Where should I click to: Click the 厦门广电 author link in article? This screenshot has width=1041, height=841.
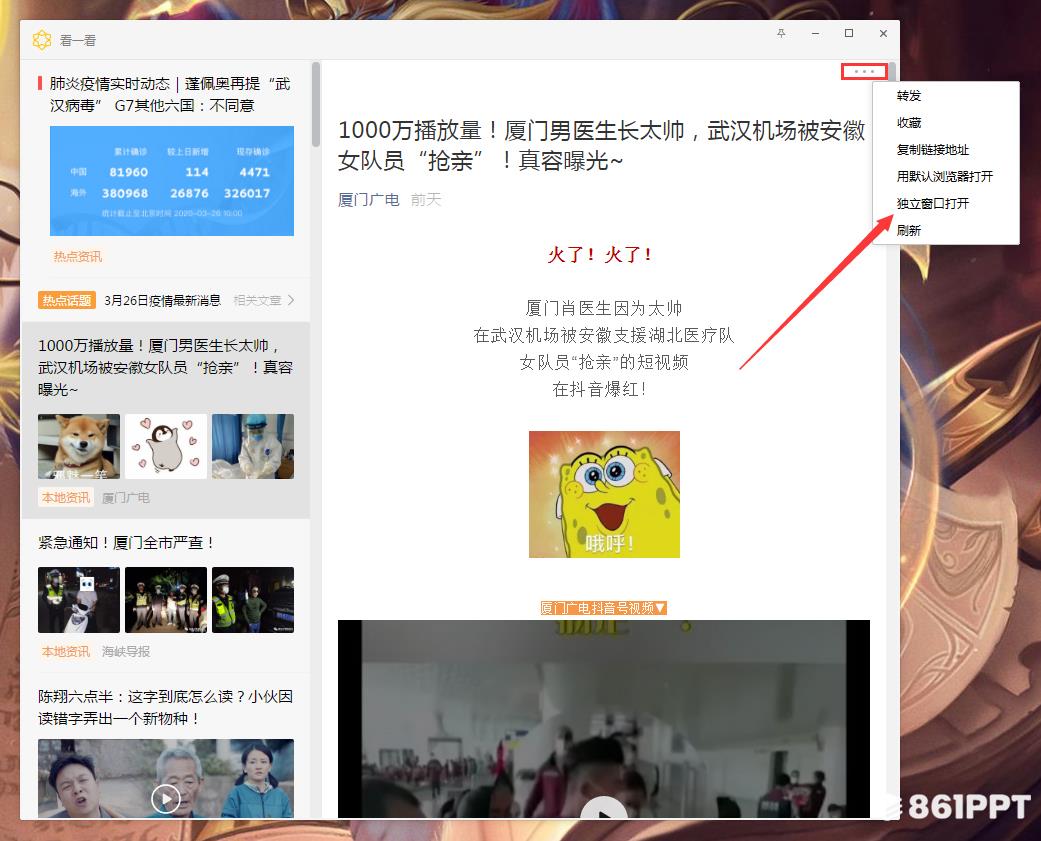coord(368,199)
